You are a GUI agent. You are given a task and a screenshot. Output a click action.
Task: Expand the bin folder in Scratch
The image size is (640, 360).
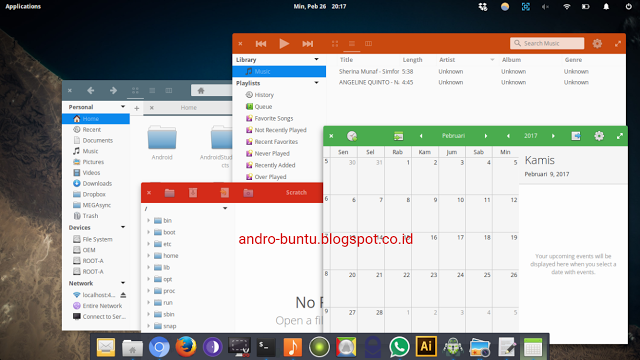pyautogui.click(x=149, y=220)
